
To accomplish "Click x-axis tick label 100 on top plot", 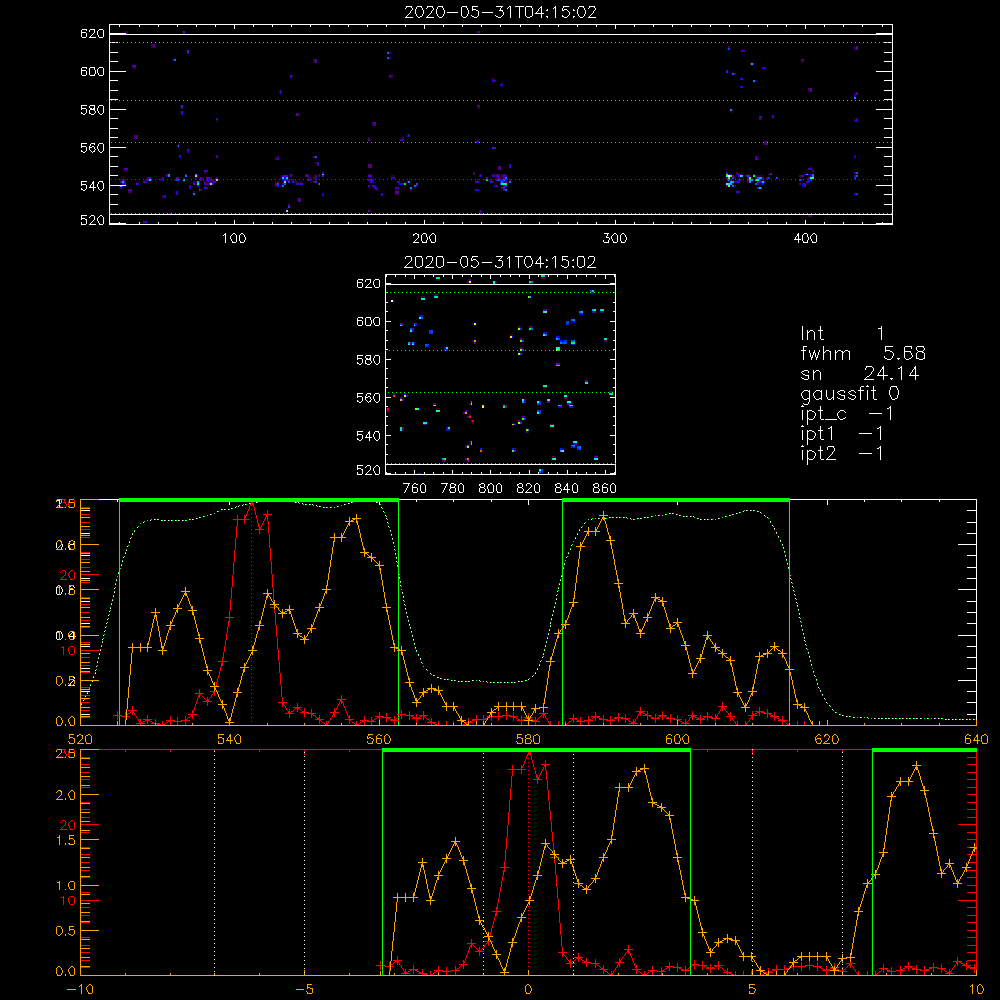I will 234,239.
